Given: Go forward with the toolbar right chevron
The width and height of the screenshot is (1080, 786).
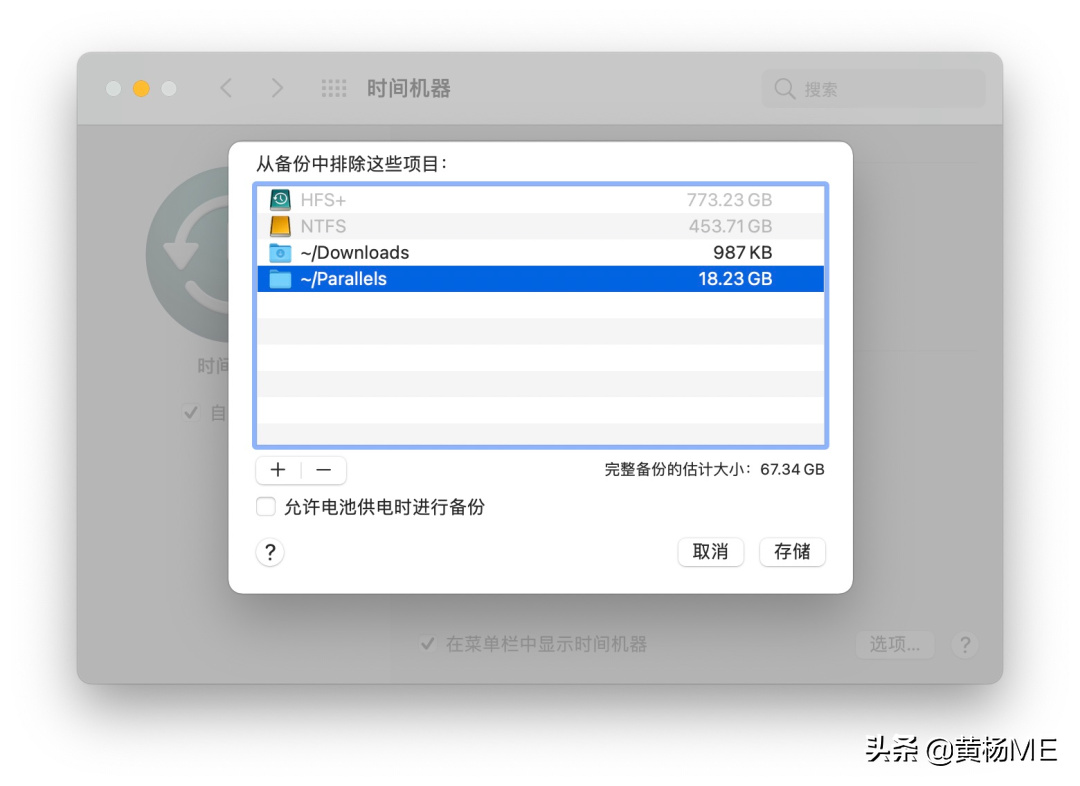Looking at the screenshot, I should pyautogui.click(x=277, y=88).
